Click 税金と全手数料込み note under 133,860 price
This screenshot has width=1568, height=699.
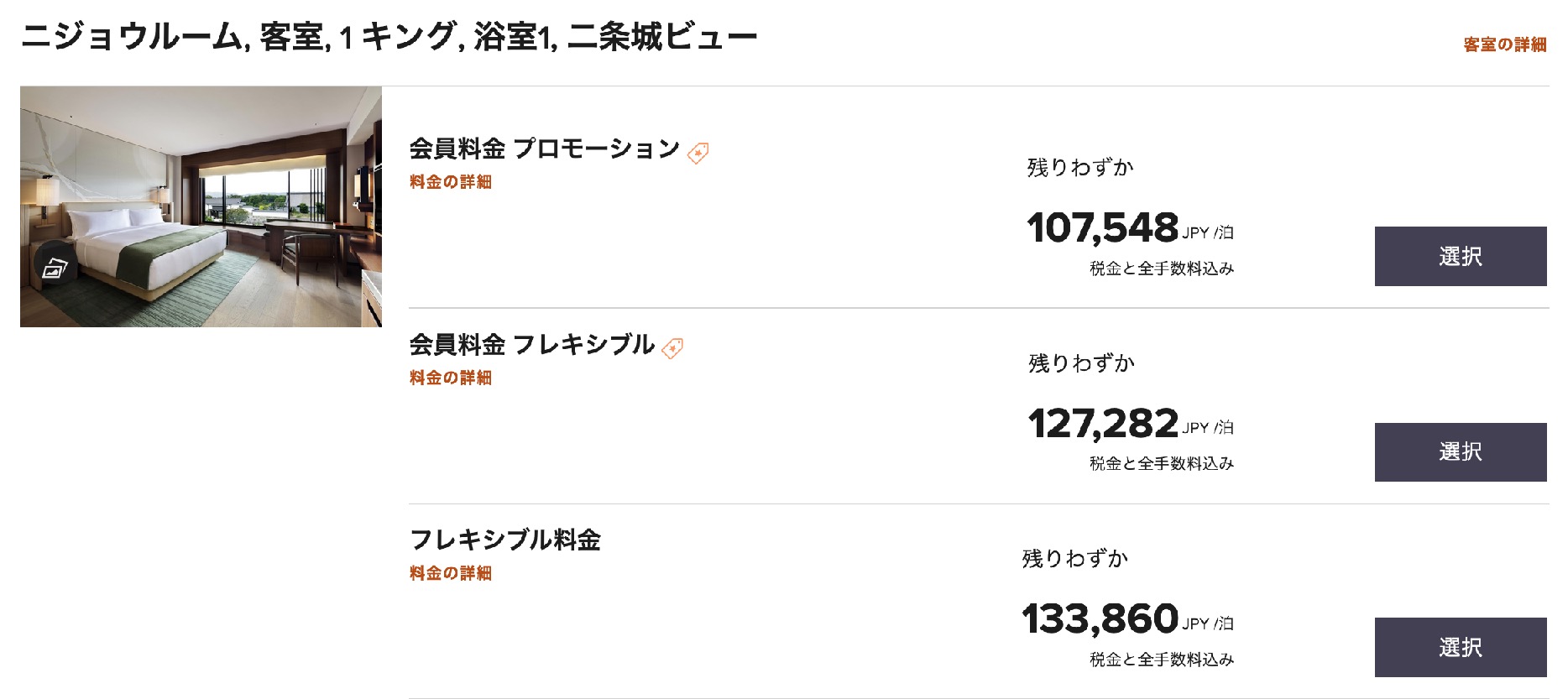1162,660
